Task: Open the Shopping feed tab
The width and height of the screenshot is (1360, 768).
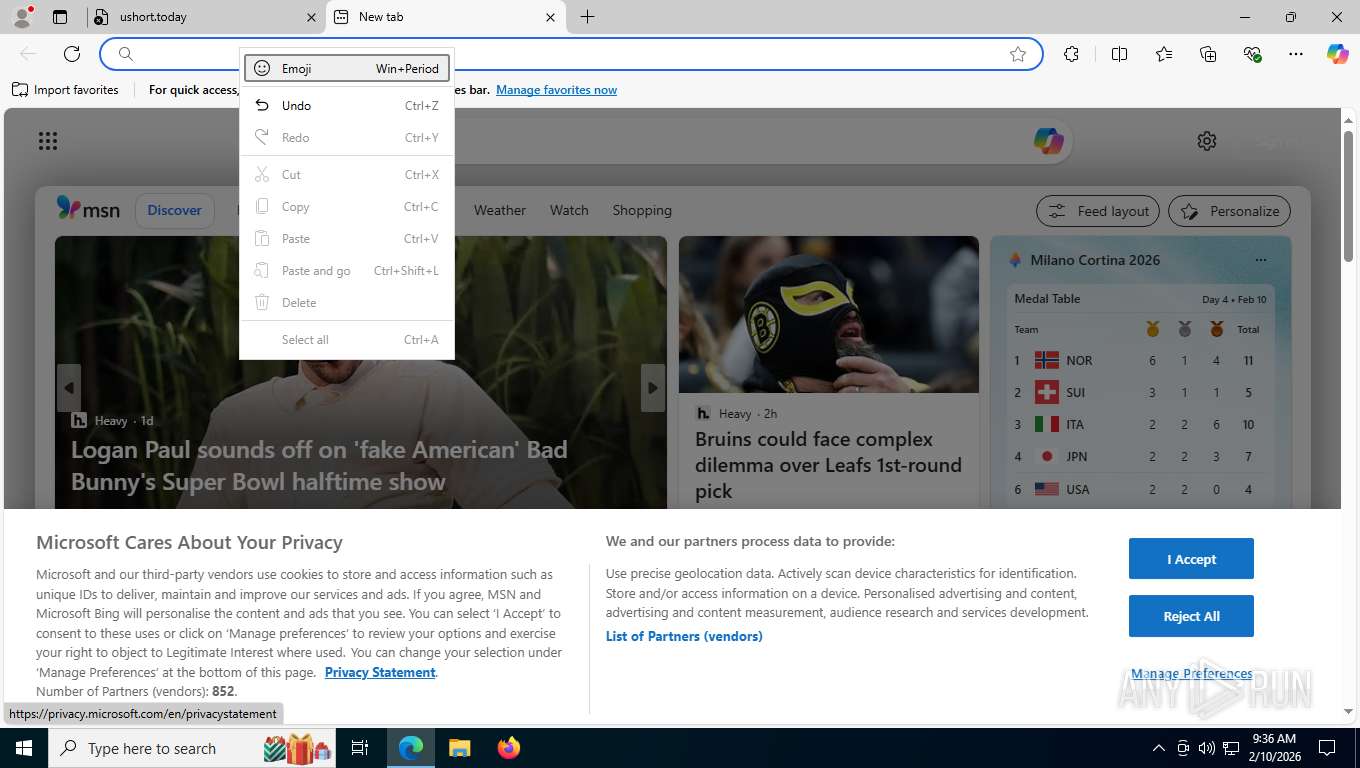Action: (642, 210)
